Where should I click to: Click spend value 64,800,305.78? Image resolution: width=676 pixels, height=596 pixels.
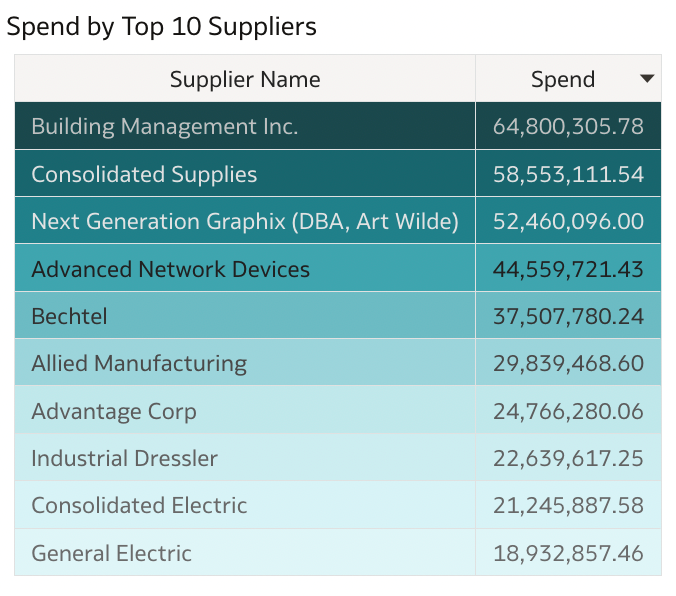point(568,127)
